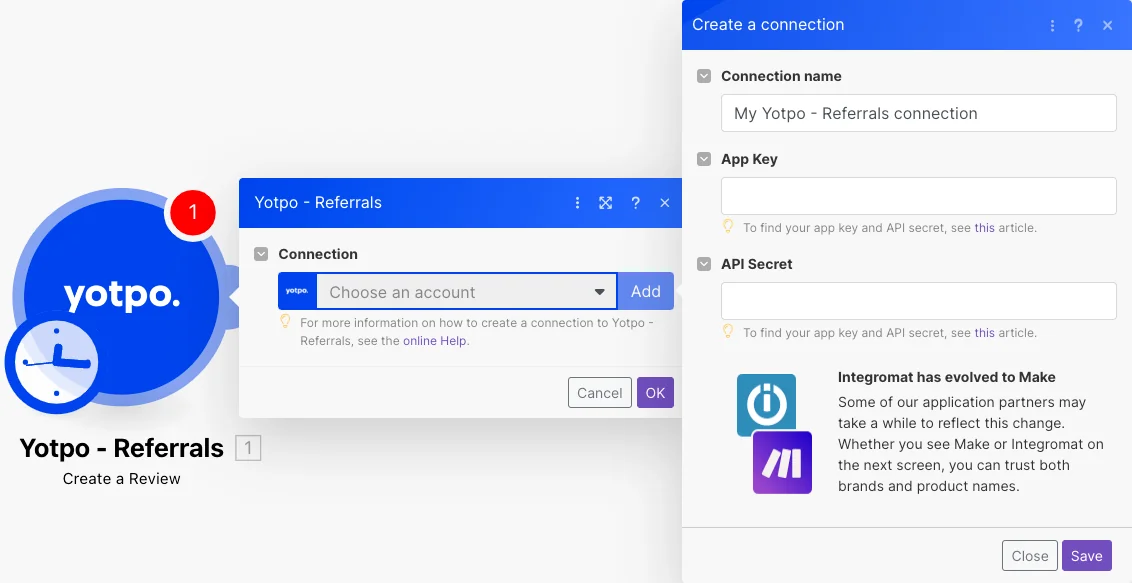Close the Yotpo - Referrals dialog

point(665,203)
